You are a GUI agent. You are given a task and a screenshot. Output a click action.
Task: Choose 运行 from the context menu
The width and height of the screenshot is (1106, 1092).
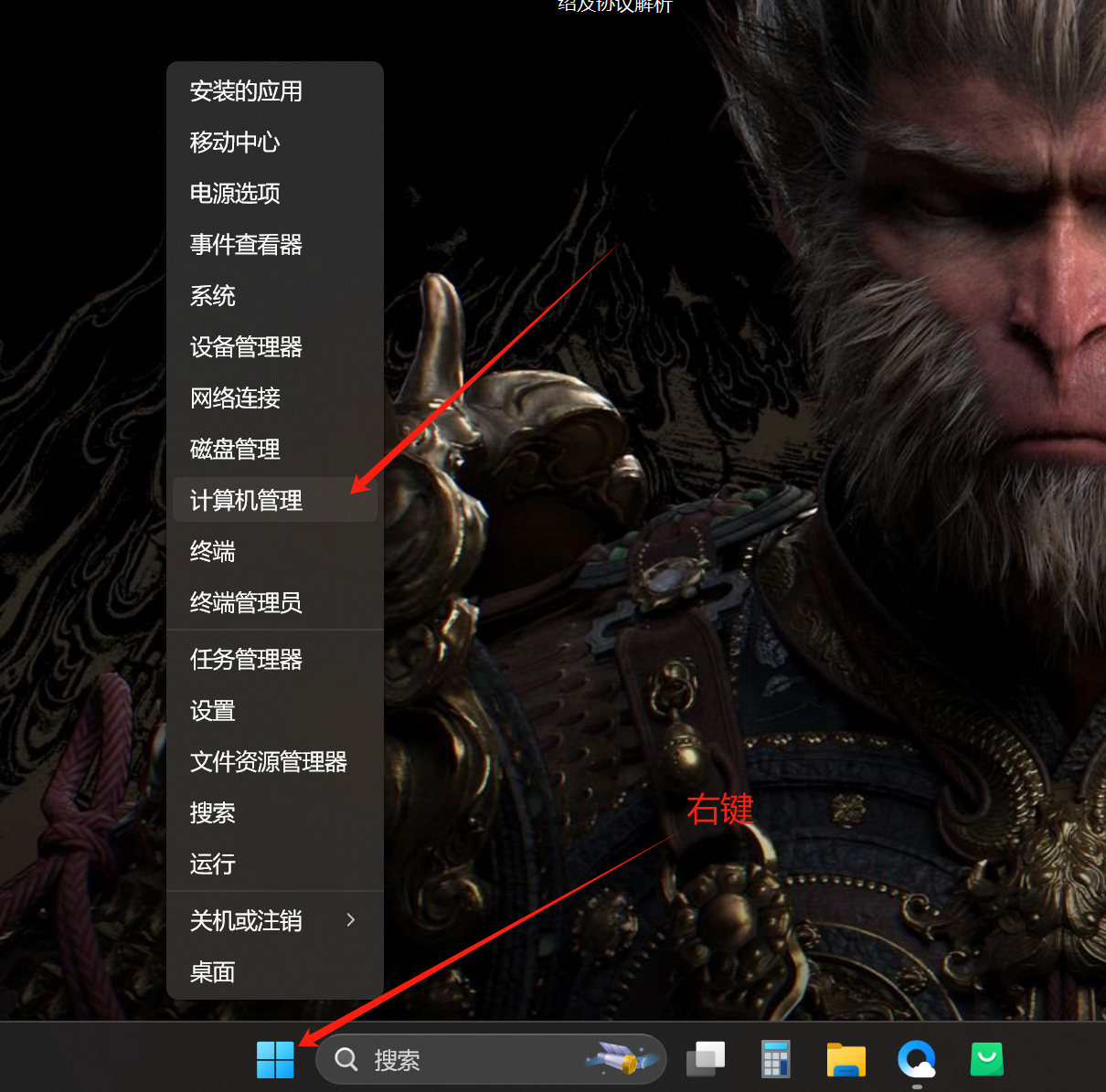pos(213,864)
